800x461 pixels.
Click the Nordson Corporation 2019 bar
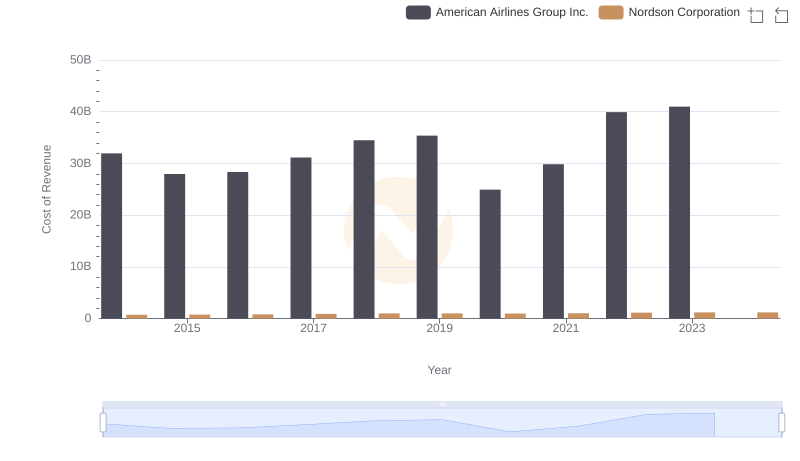[x=452, y=316]
